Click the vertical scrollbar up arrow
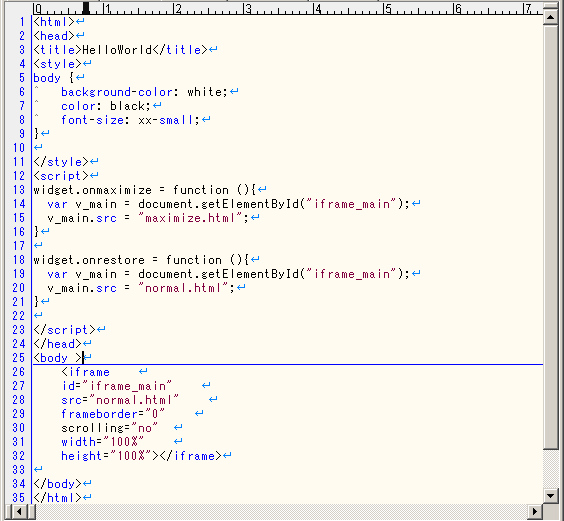The height and width of the screenshot is (521, 564). pyautogui.click(x=550, y=17)
